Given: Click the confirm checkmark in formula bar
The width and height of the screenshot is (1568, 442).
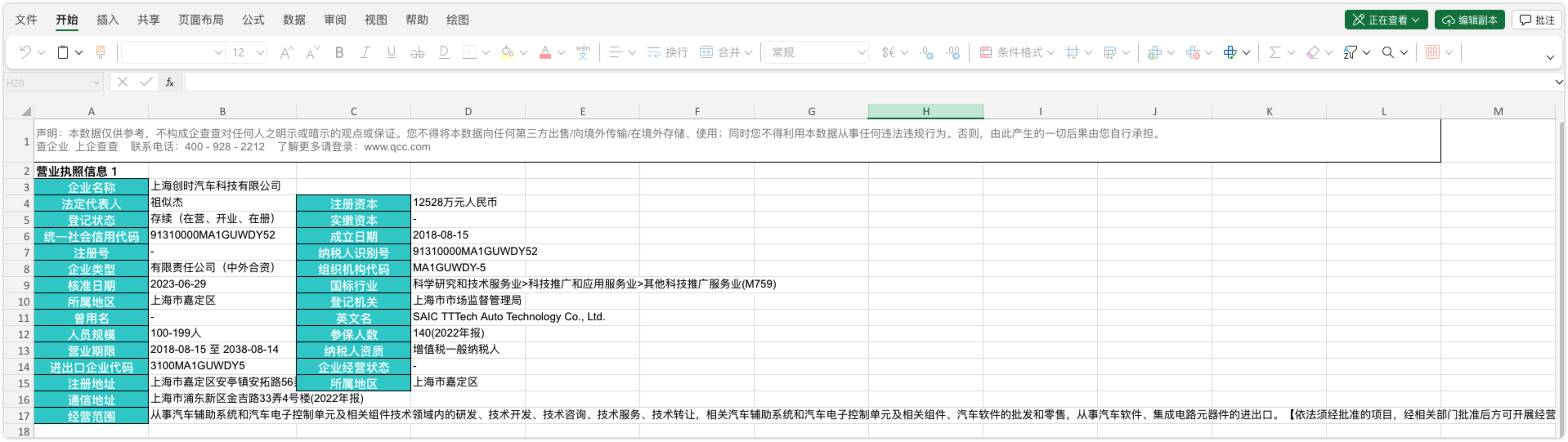Looking at the screenshot, I should click(x=146, y=82).
